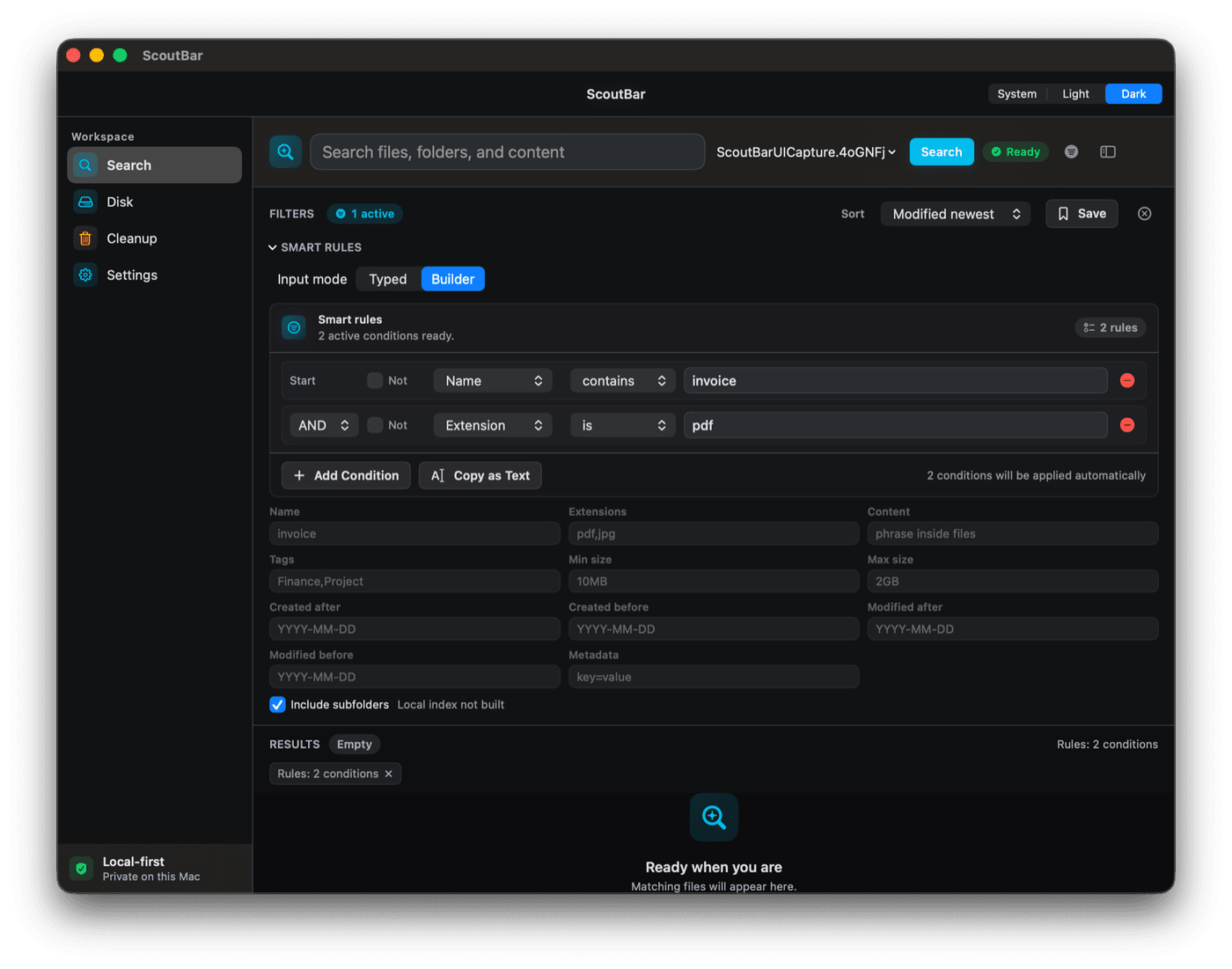Click the Min size input field
Viewport: 1232px width, 969px height.
(714, 581)
